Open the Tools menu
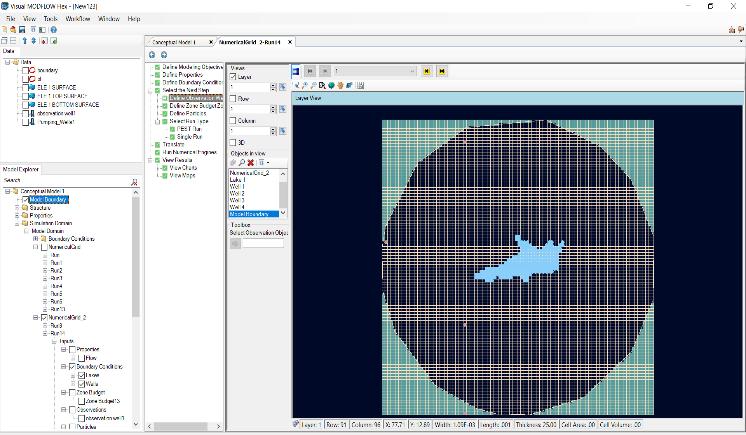This screenshot has height=435, width=746. (50, 19)
